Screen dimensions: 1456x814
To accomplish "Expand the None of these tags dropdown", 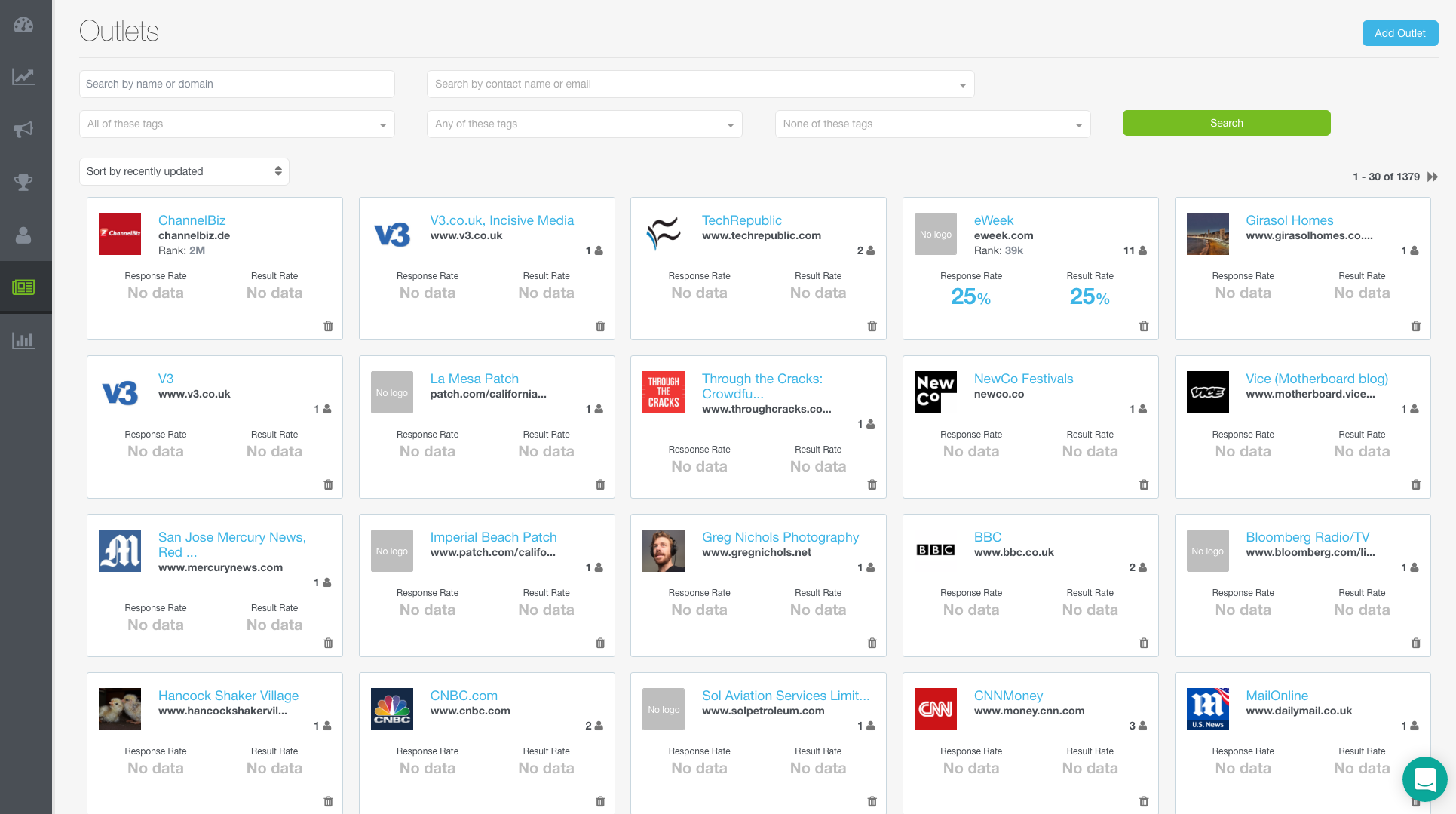I will (933, 124).
